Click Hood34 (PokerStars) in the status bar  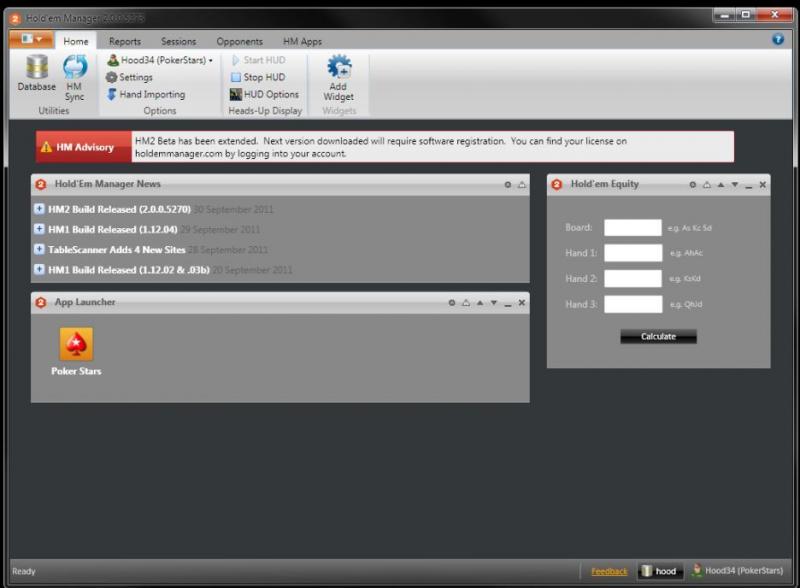[737, 571]
